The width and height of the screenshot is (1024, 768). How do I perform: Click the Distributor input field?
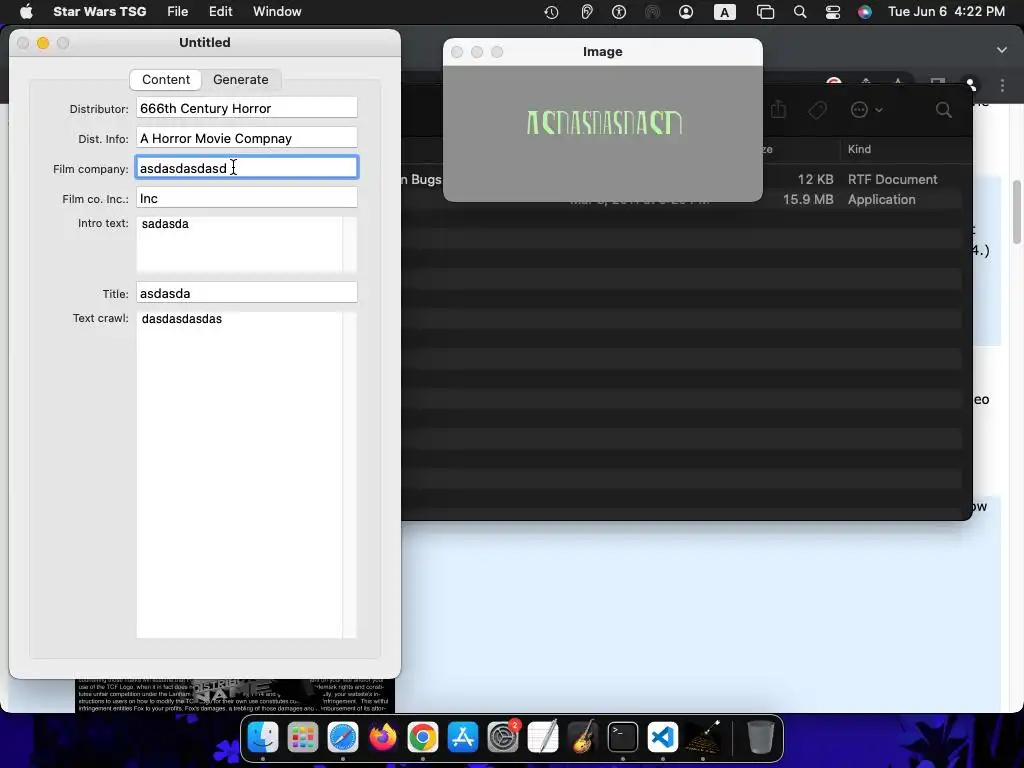247,108
